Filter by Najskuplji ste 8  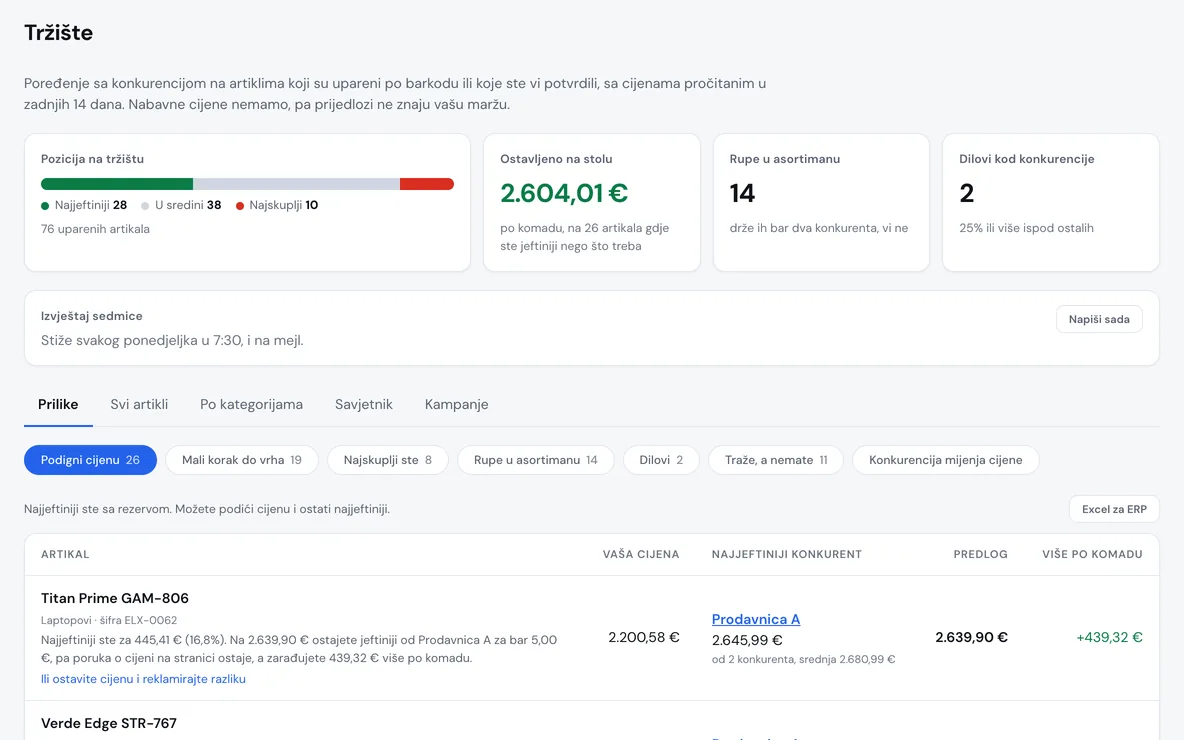[387, 460]
